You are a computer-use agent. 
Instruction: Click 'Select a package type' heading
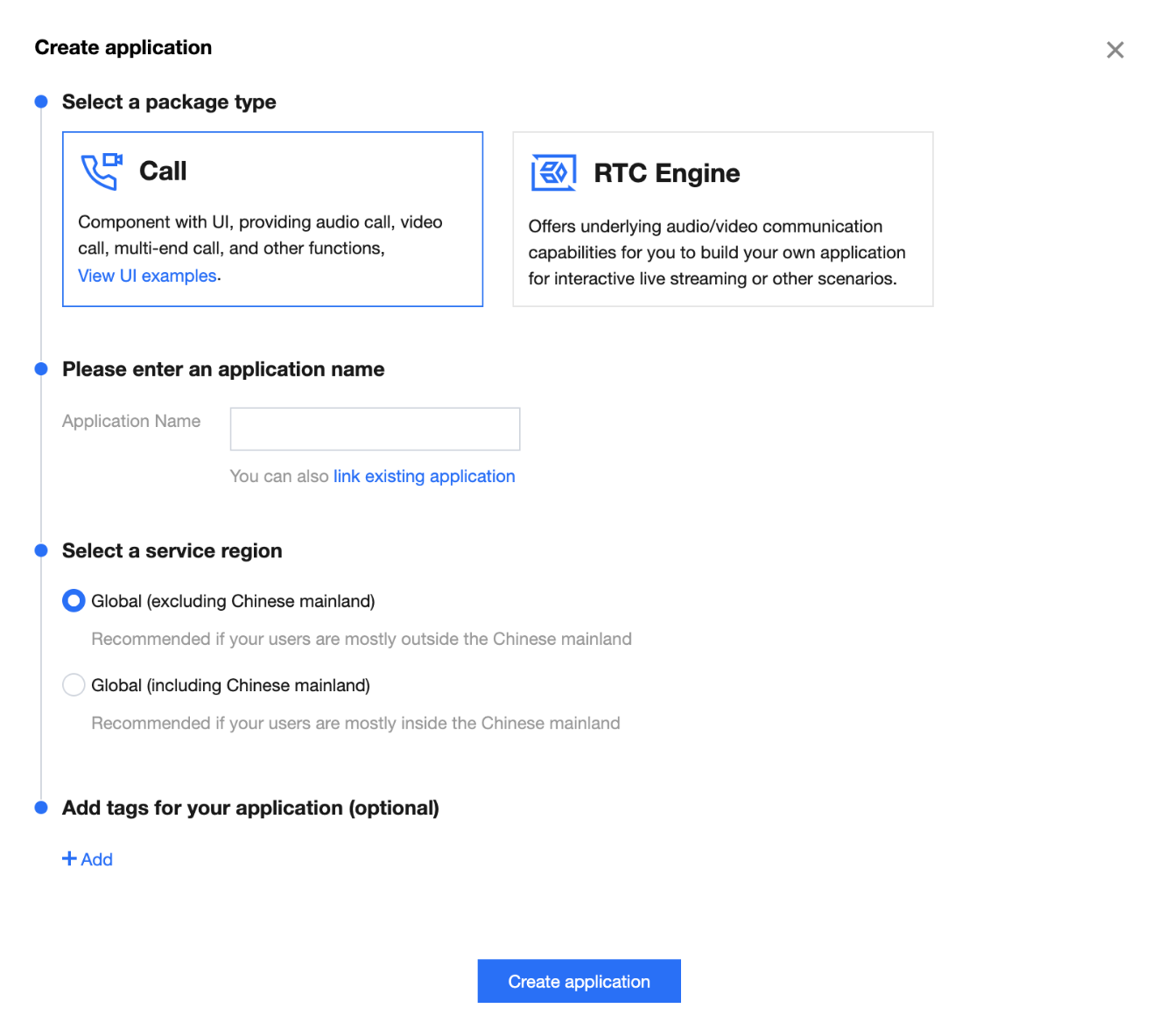point(169,101)
